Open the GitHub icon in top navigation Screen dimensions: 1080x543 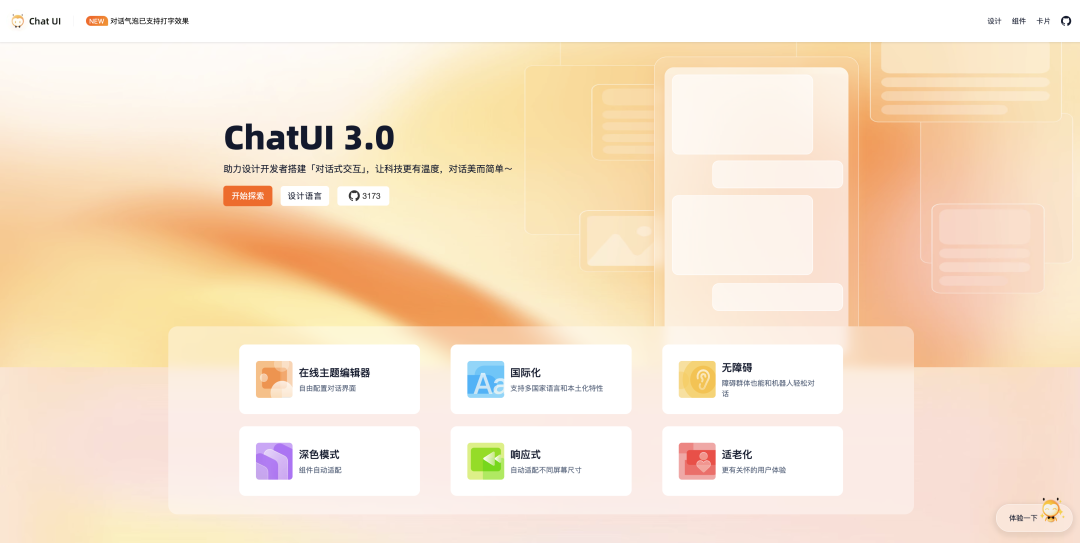(x=1066, y=21)
